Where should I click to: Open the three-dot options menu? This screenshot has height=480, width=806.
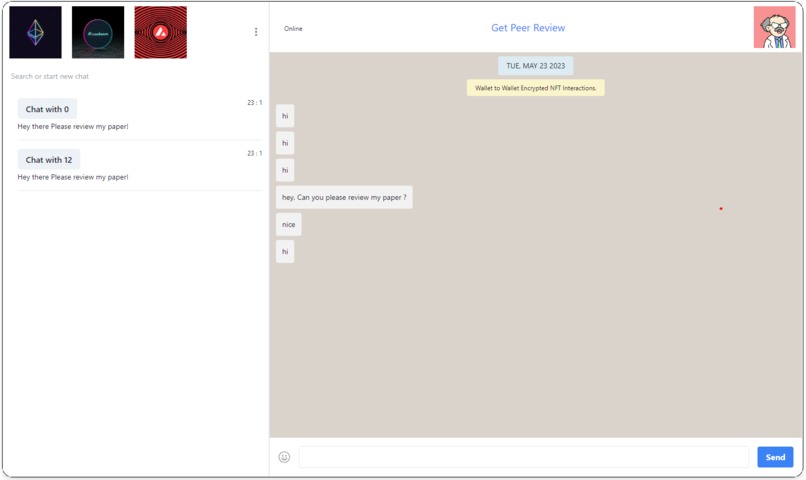tap(256, 32)
